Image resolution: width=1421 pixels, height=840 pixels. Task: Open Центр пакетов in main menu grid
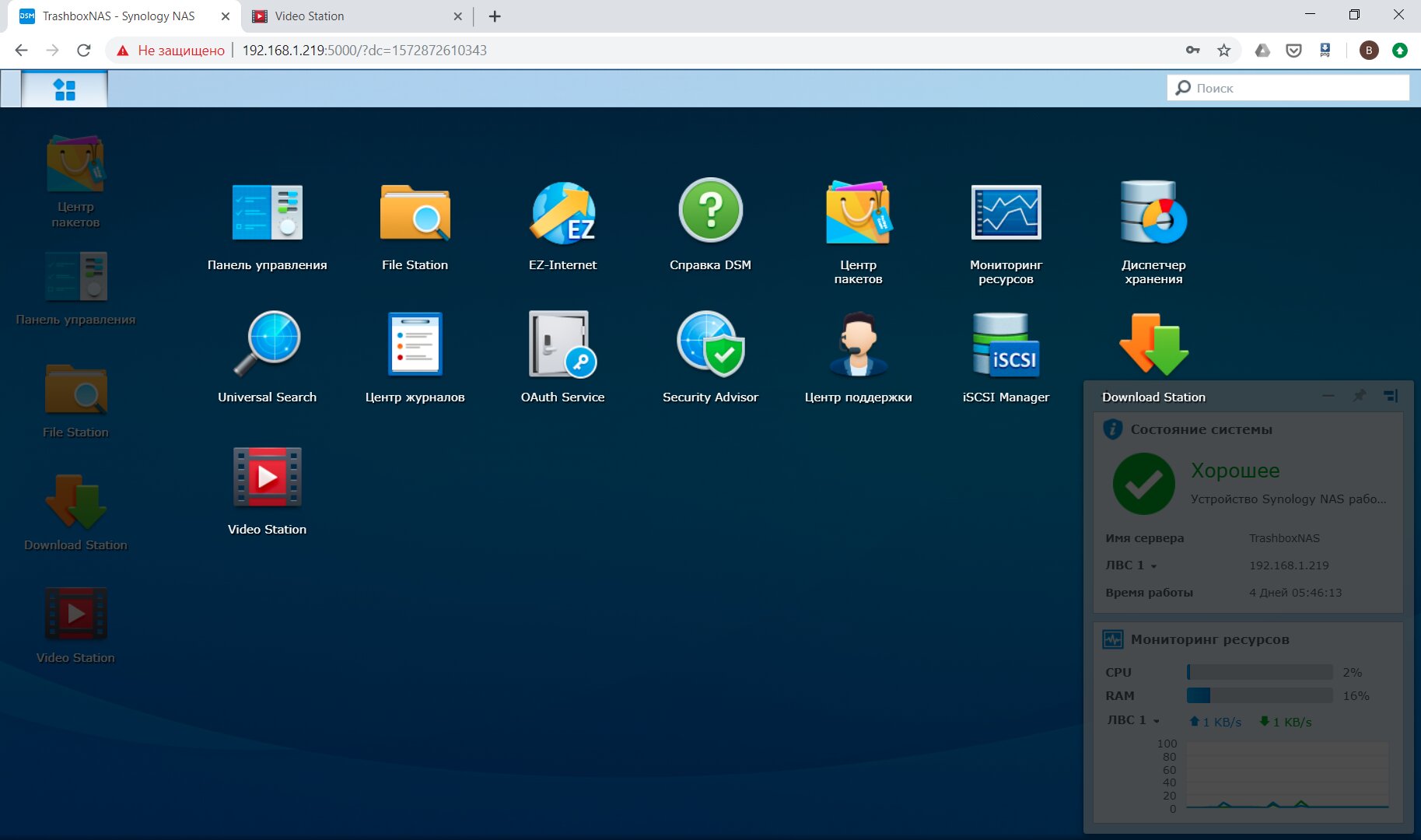(x=858, y=212)
